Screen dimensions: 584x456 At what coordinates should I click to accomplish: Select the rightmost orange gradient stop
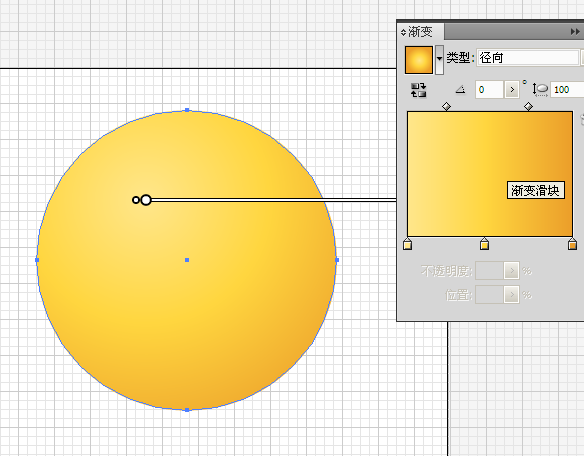click(x=572, y=244)
